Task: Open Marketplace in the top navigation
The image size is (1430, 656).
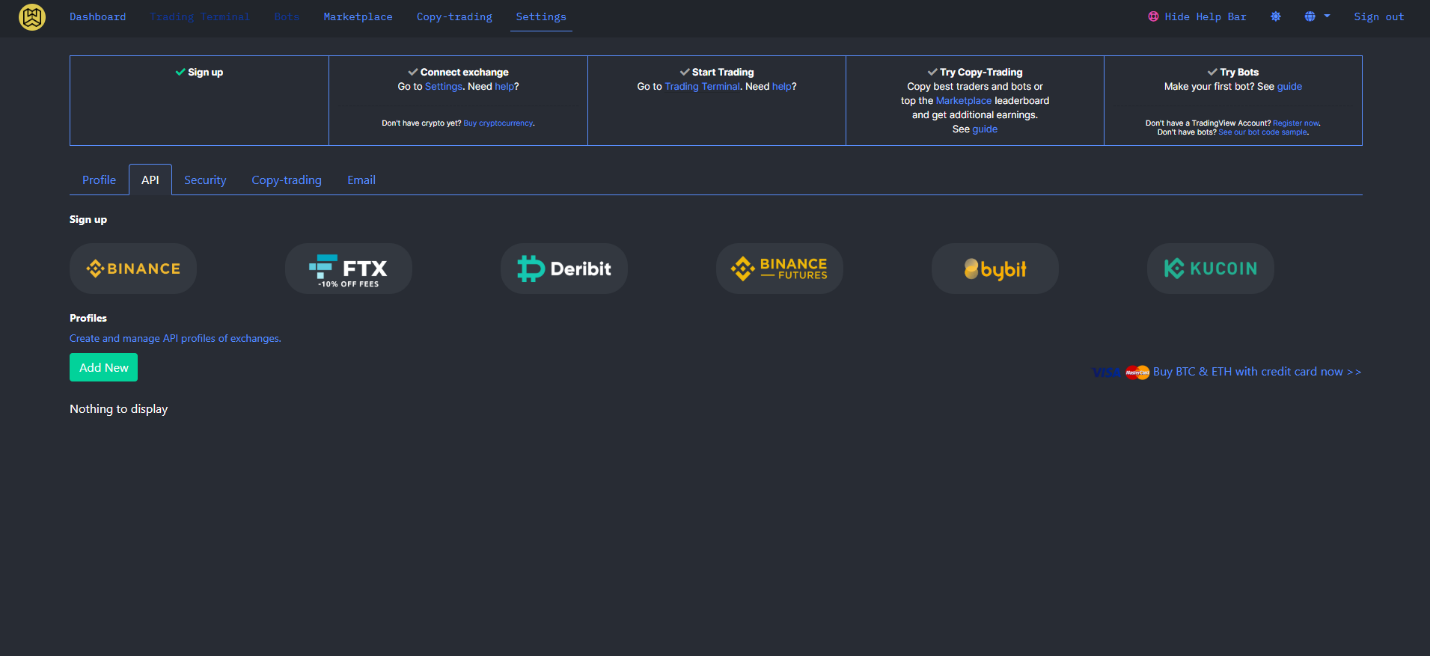Action: coord(358,17)
